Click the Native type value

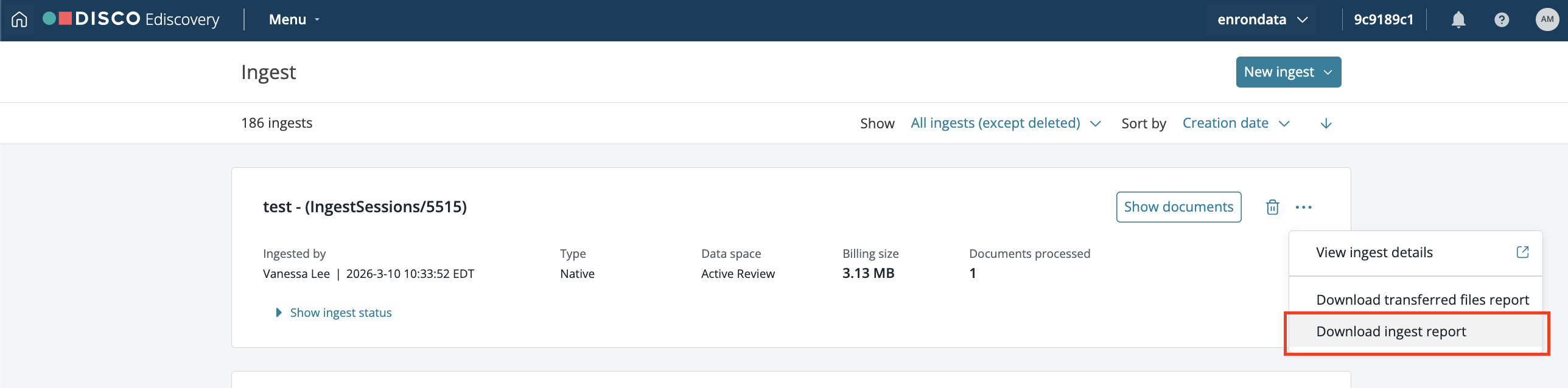577,274
